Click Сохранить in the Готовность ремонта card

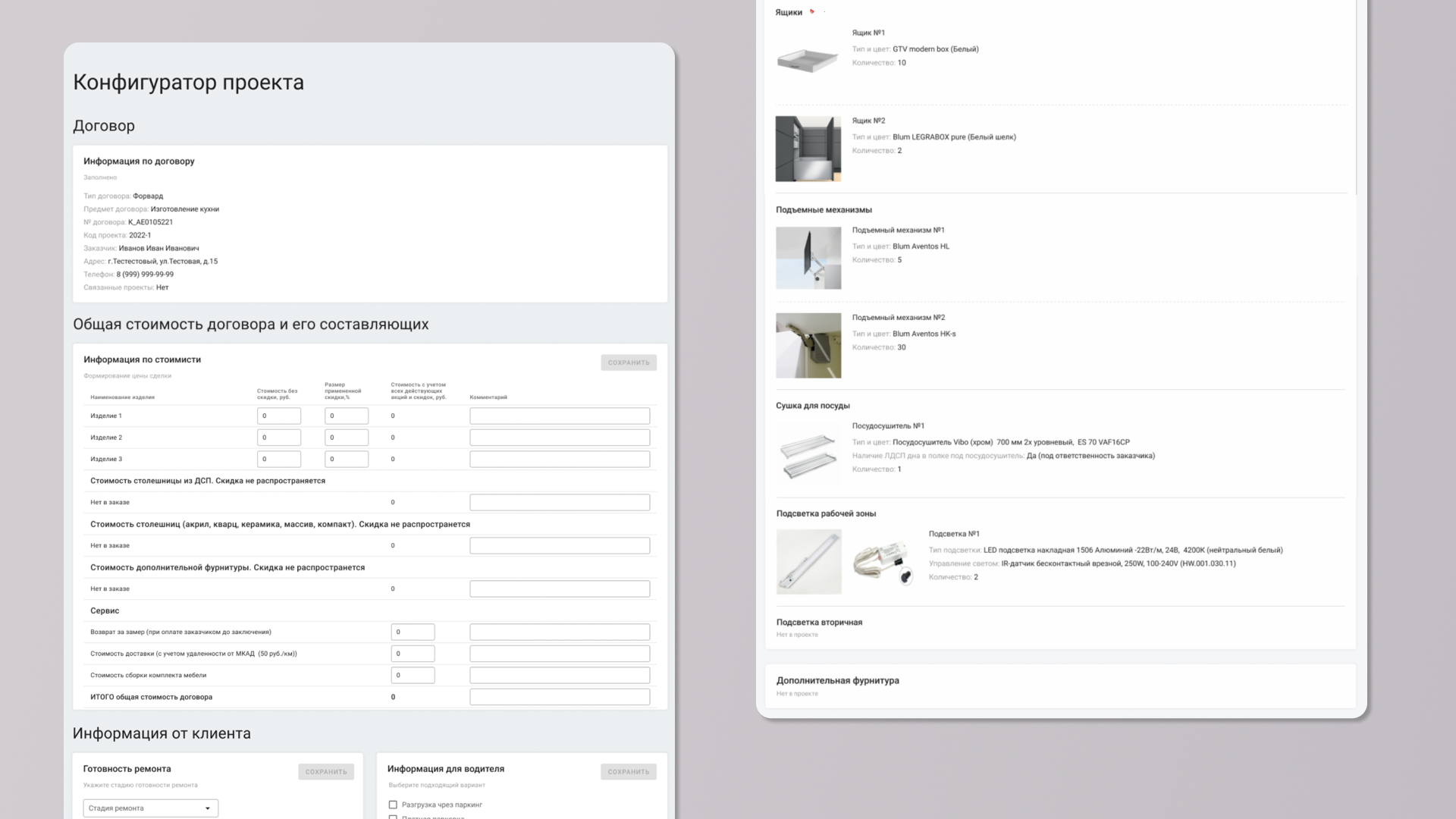[x=326, y=772]
